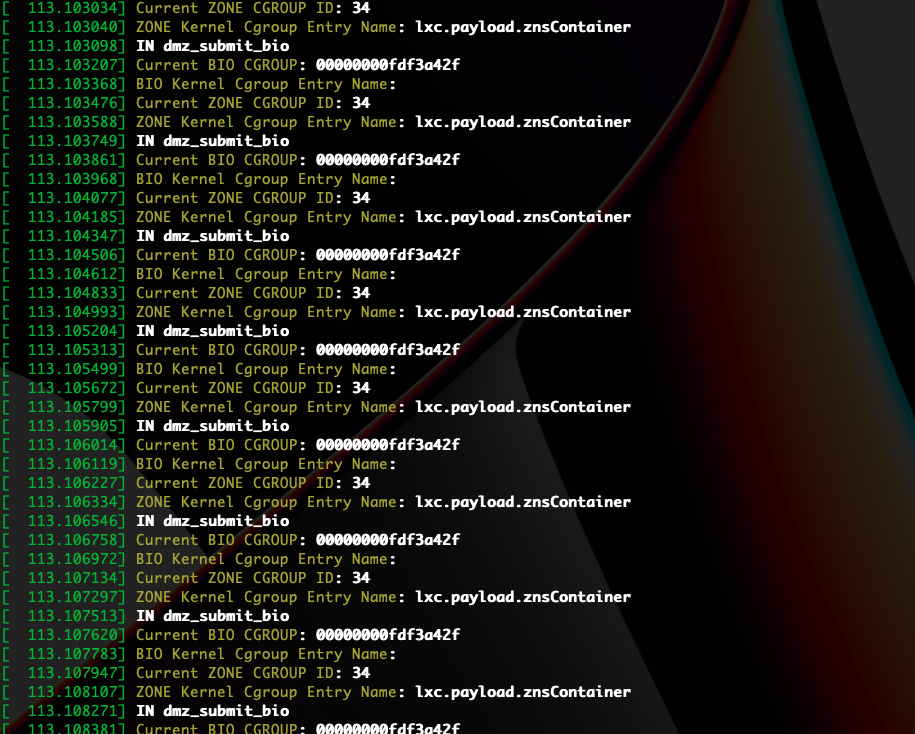Click 'IN dmz_submit_bio' at timestamp 113.103749
This screenshot has width=915, height=734.
(212, 141)
